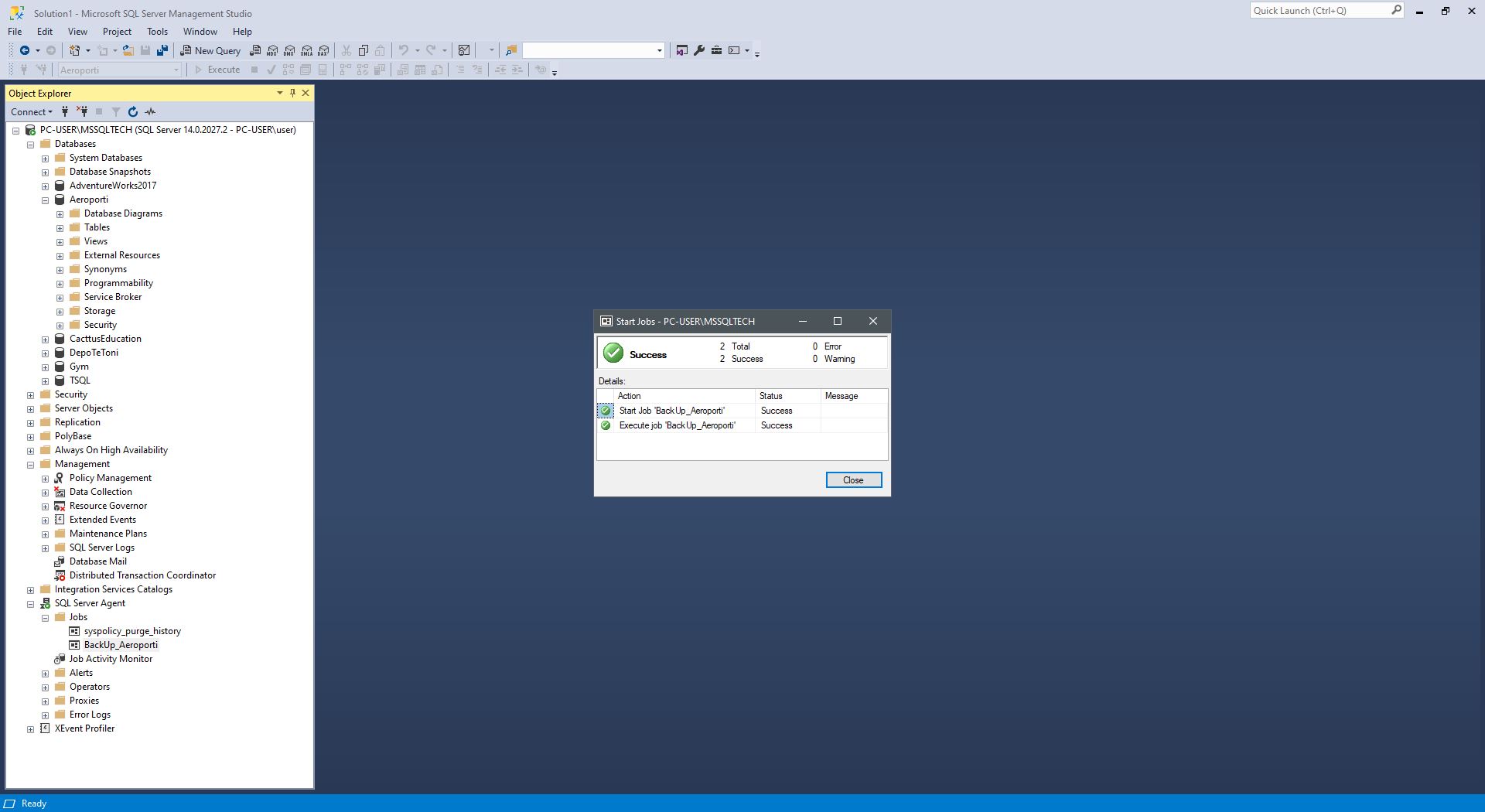Start a New Query
The height and width of the screenshot is (812, 1485).
tap(210, 50)
